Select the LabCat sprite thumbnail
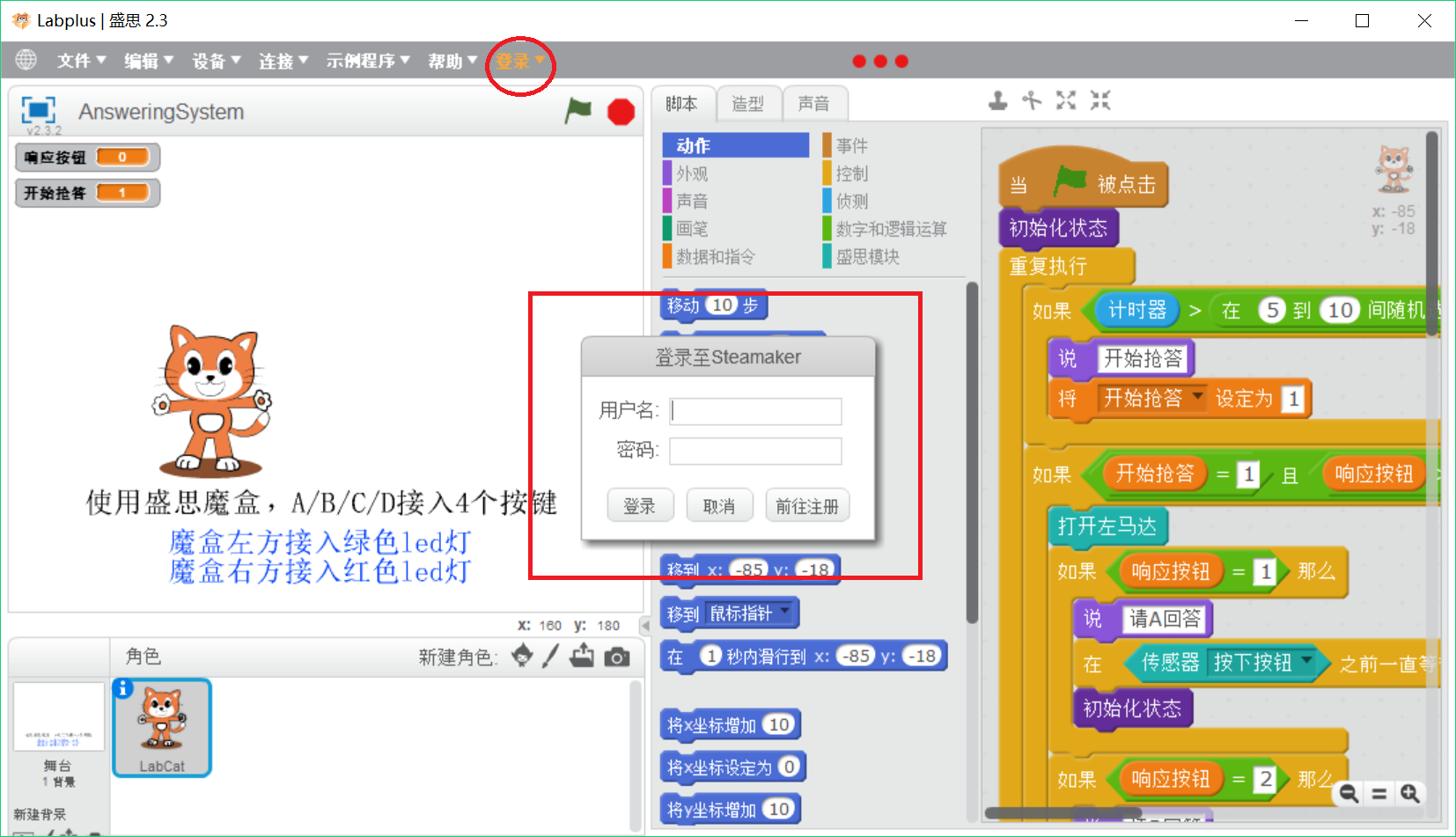 162,728
